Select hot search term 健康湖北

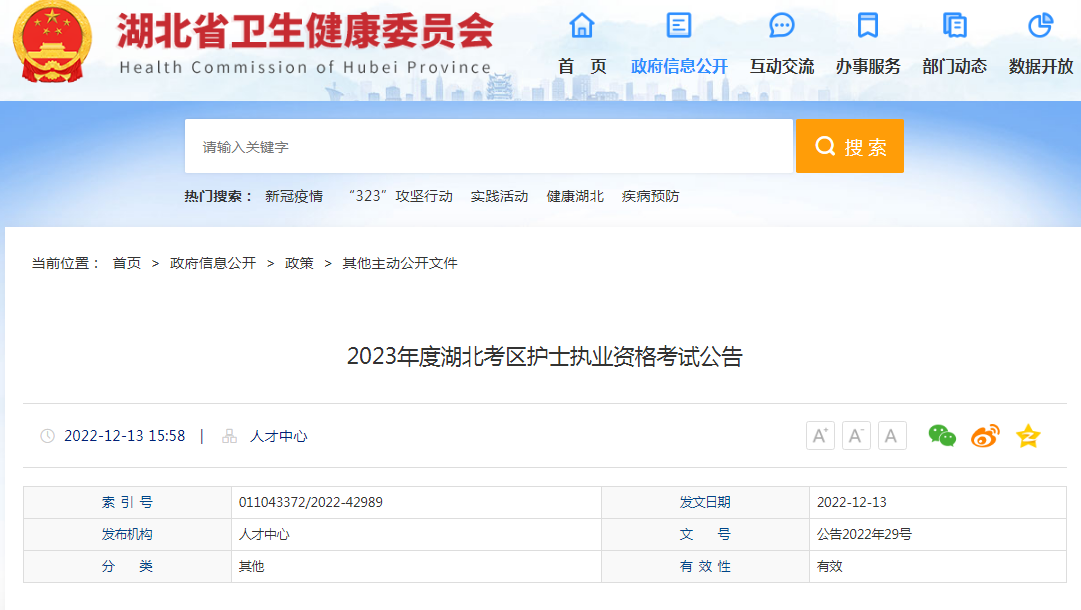pyautogui.click(x=575, y=197)
